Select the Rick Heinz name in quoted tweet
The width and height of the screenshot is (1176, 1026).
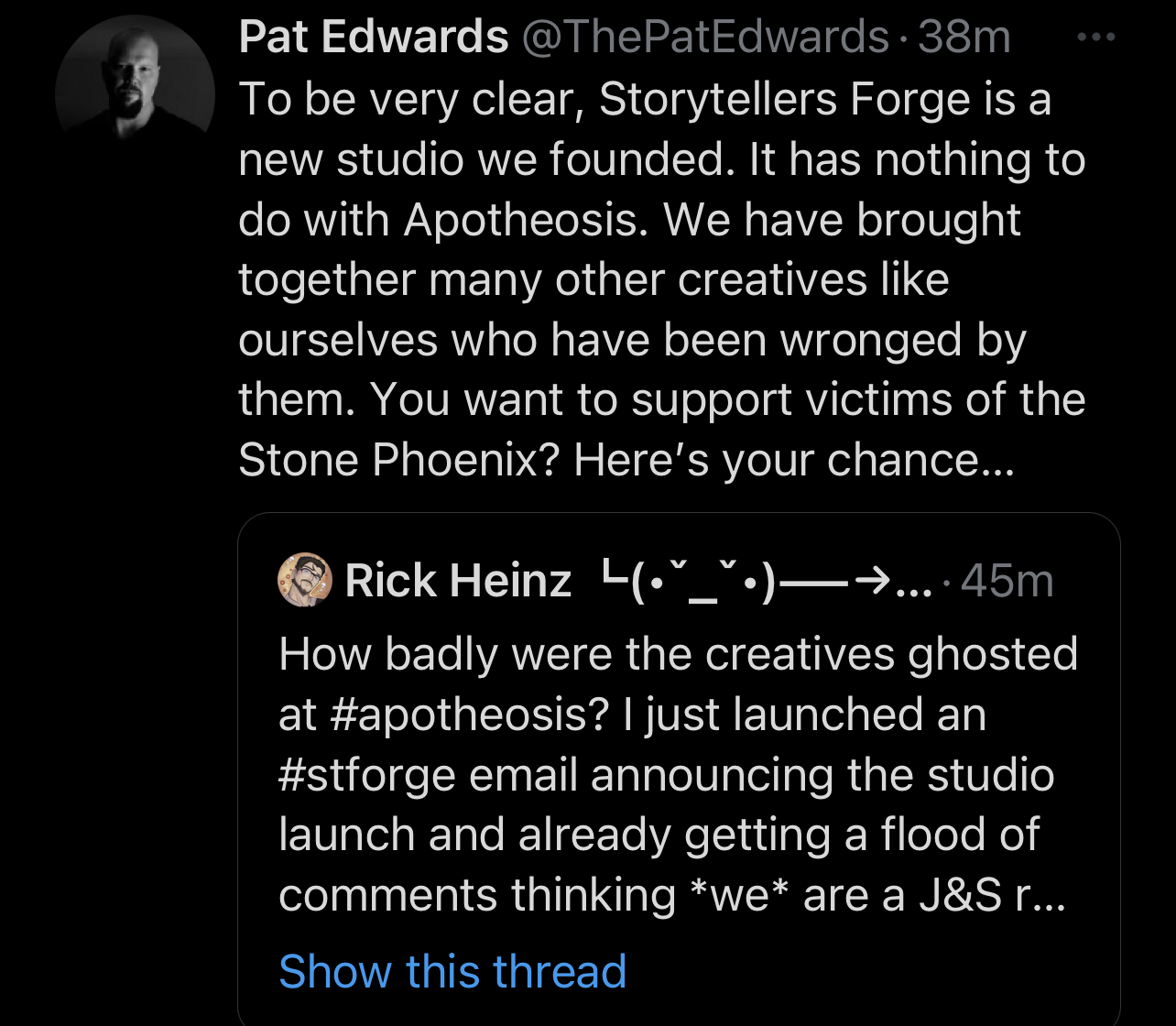pyautogui.click(x=458, y=581)
